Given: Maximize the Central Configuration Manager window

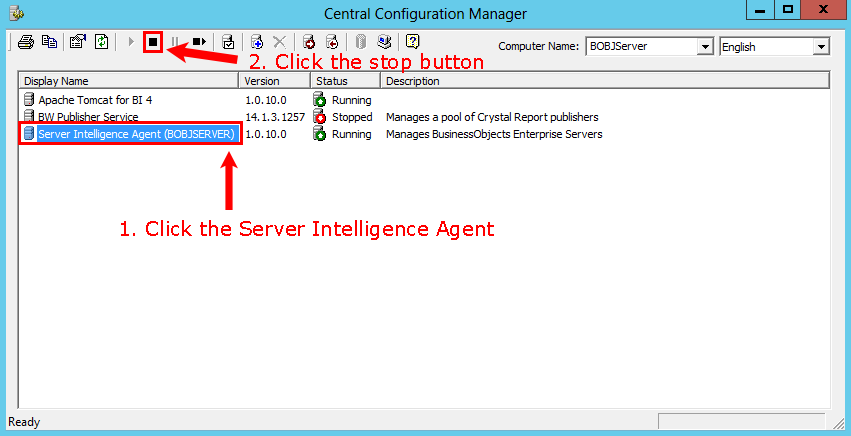Looking at the screenshot, I should pos(788,10).
